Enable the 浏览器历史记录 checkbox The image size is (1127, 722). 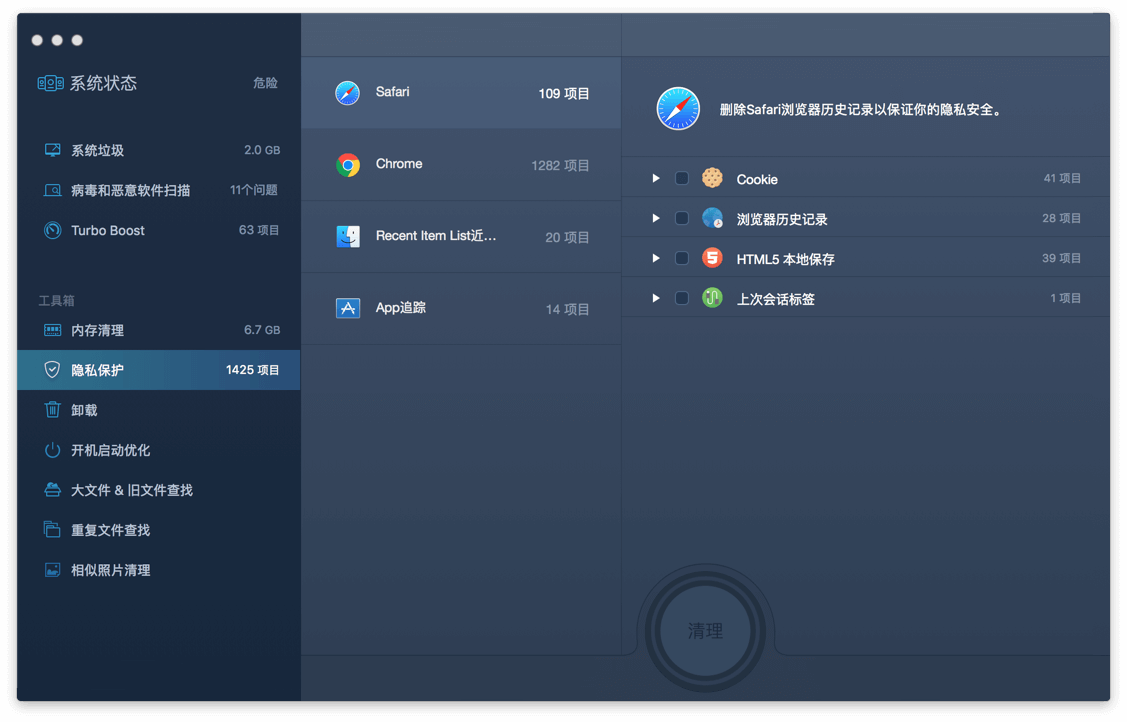click(x=682, y=218)
